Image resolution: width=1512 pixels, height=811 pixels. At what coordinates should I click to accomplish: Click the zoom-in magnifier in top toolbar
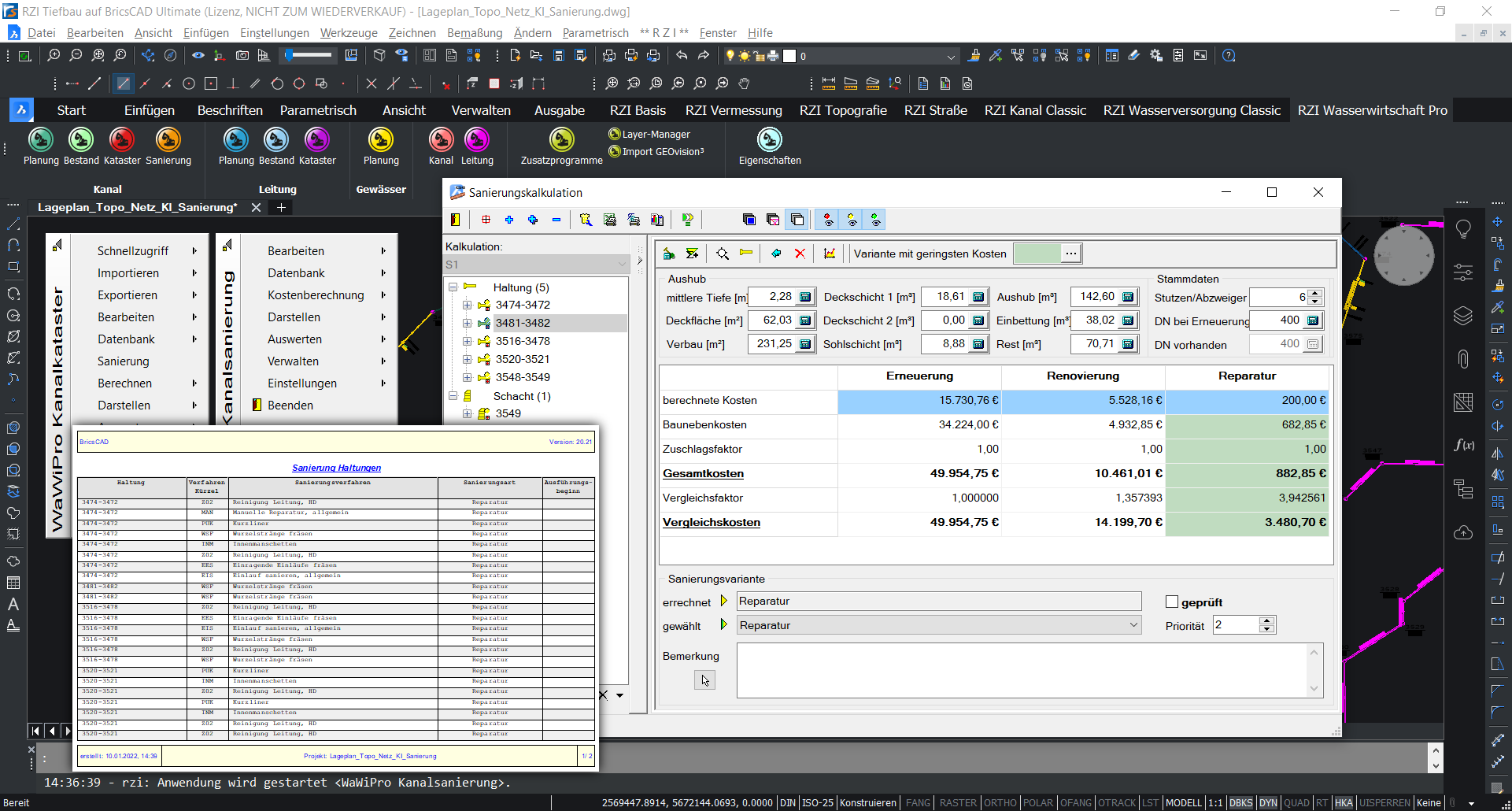[54, 56]
